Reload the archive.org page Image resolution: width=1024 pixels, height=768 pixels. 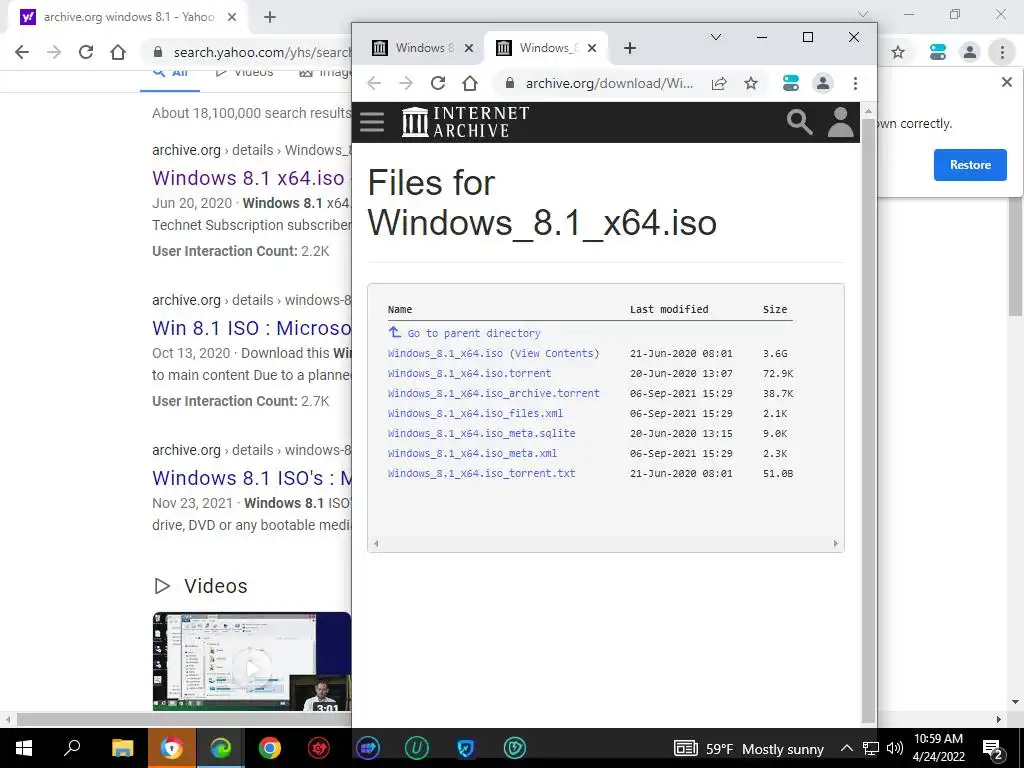(x=438, y=83)
